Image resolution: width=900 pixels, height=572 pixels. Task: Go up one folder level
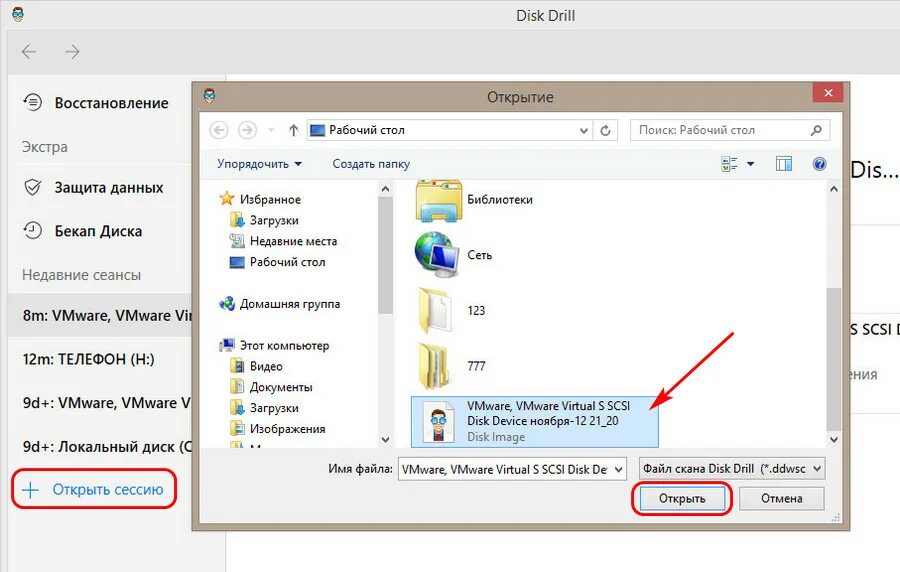click(x=293, y=130)
